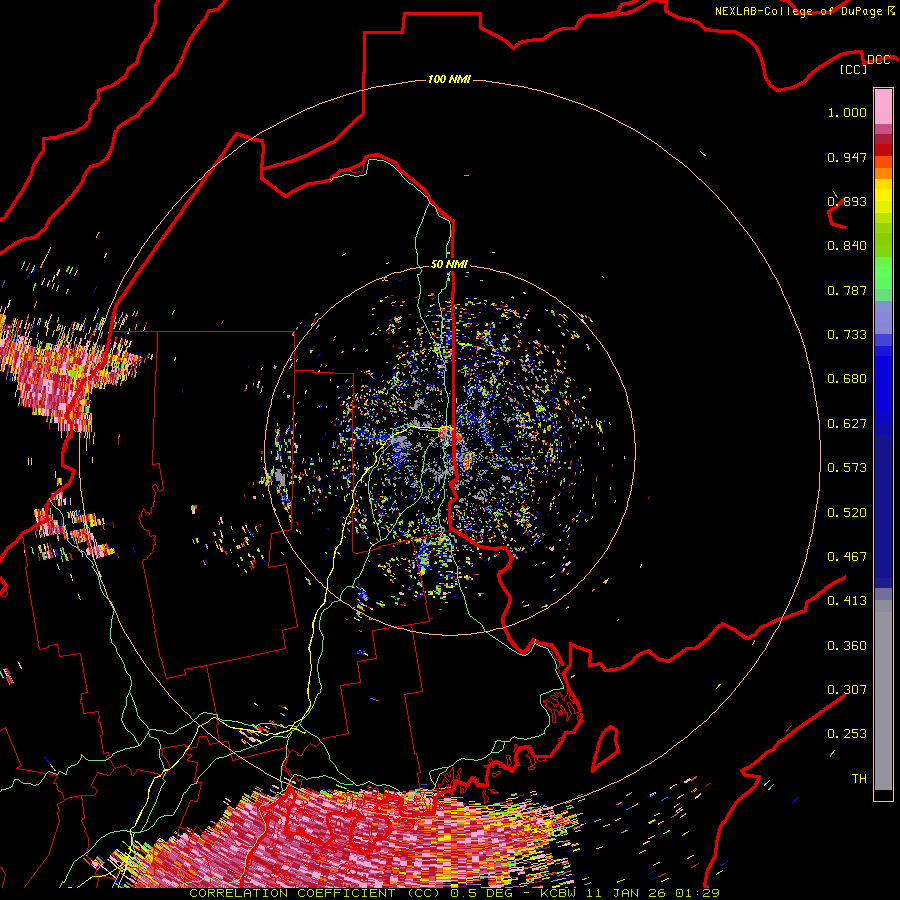Pick the black TH color bar segment

coord(883,795)
